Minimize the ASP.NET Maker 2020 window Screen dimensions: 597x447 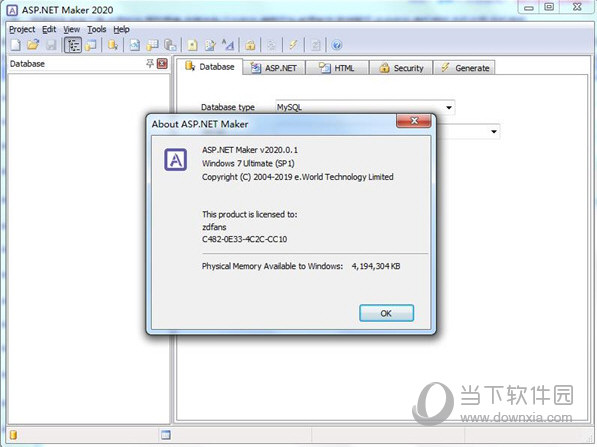pos(529,7)
